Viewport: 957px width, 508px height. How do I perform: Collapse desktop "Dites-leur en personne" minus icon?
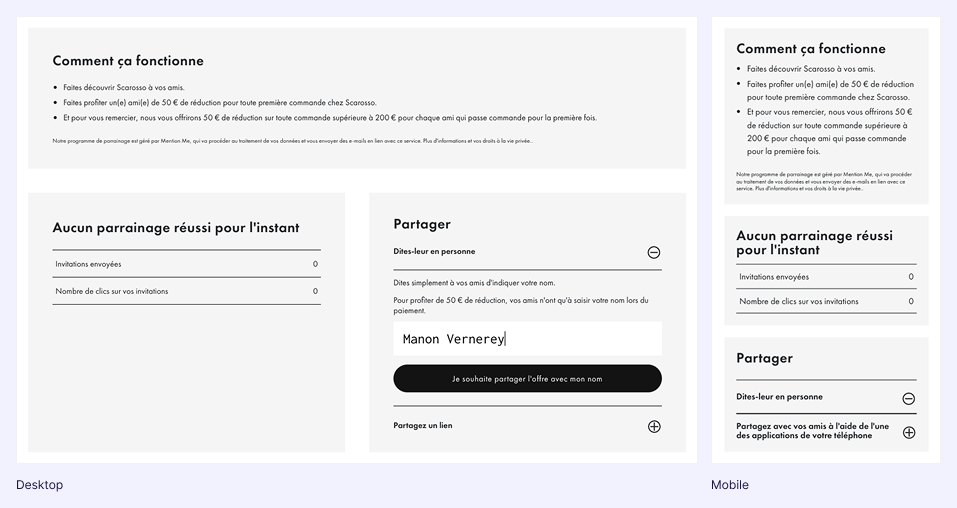(654, 252)
